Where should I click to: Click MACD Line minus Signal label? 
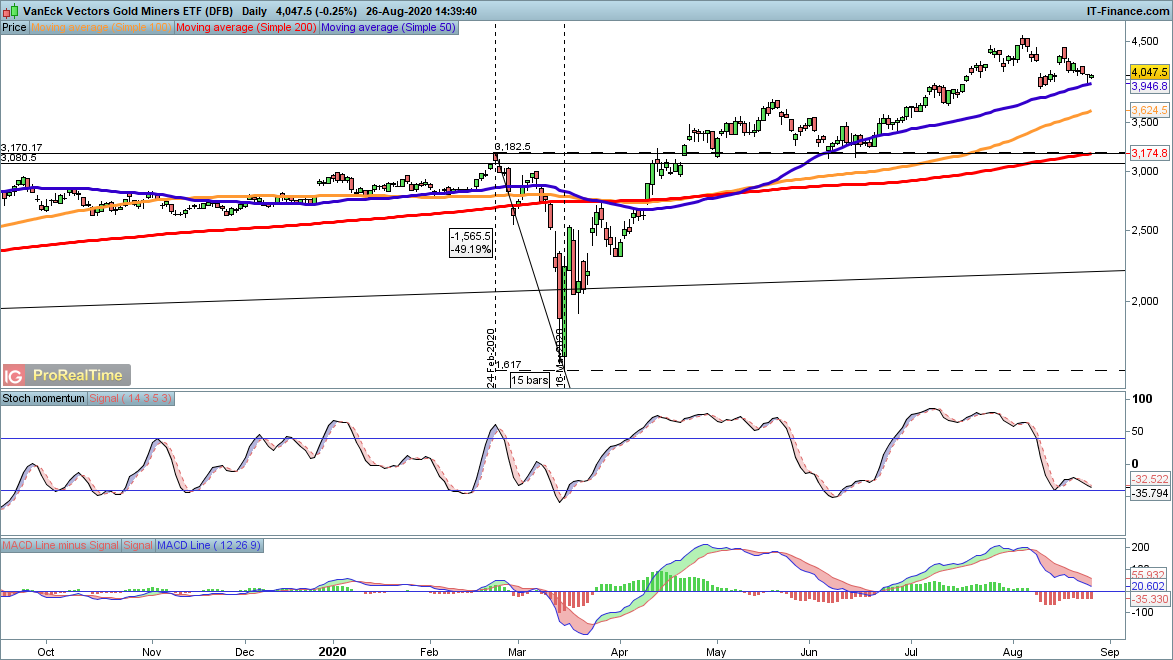61,545
